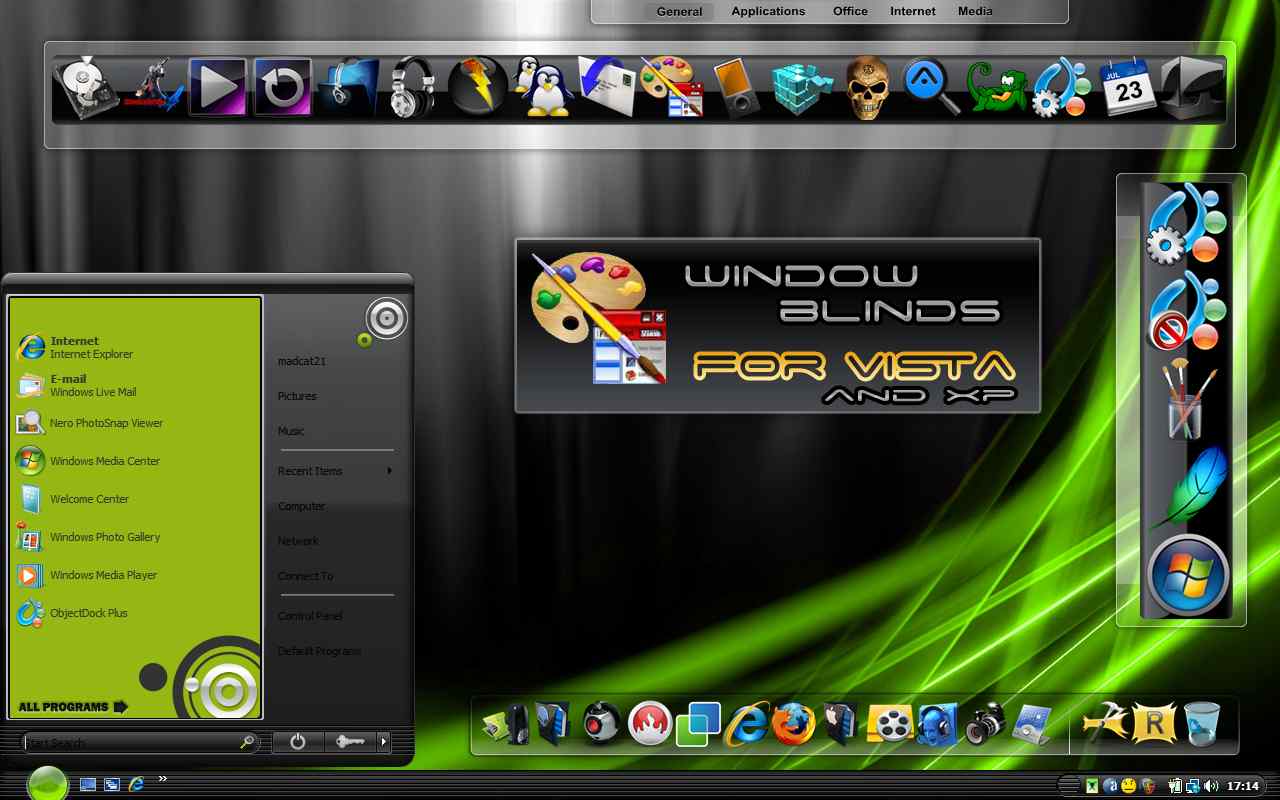Open the green gecko lizard icon
Screen dimensions: 1280x800
pos(996,87)
